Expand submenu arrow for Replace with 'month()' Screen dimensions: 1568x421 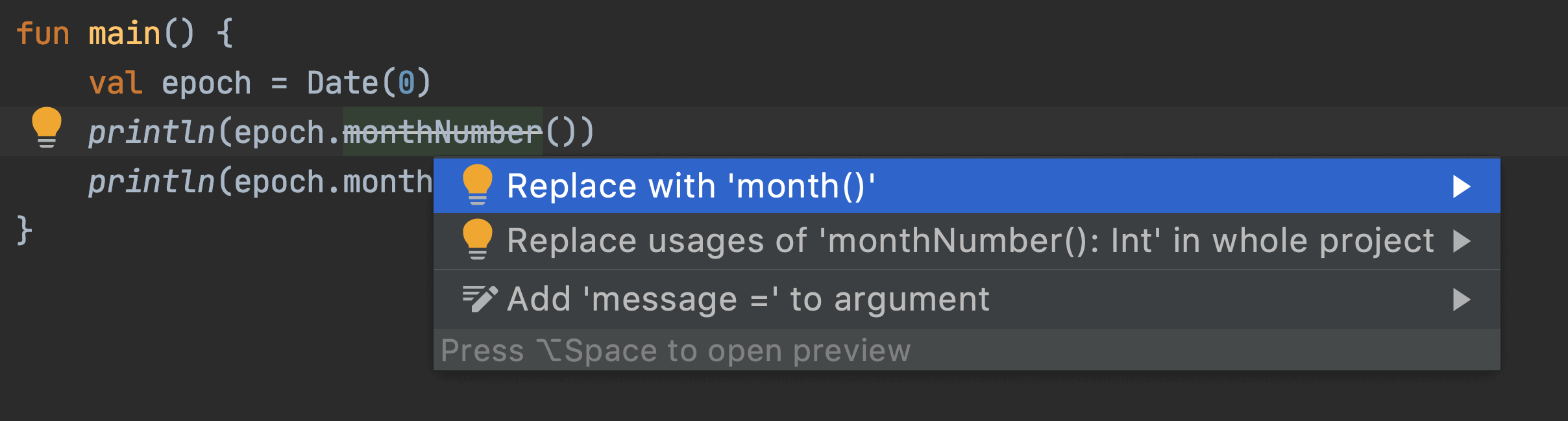point(1462,186)
